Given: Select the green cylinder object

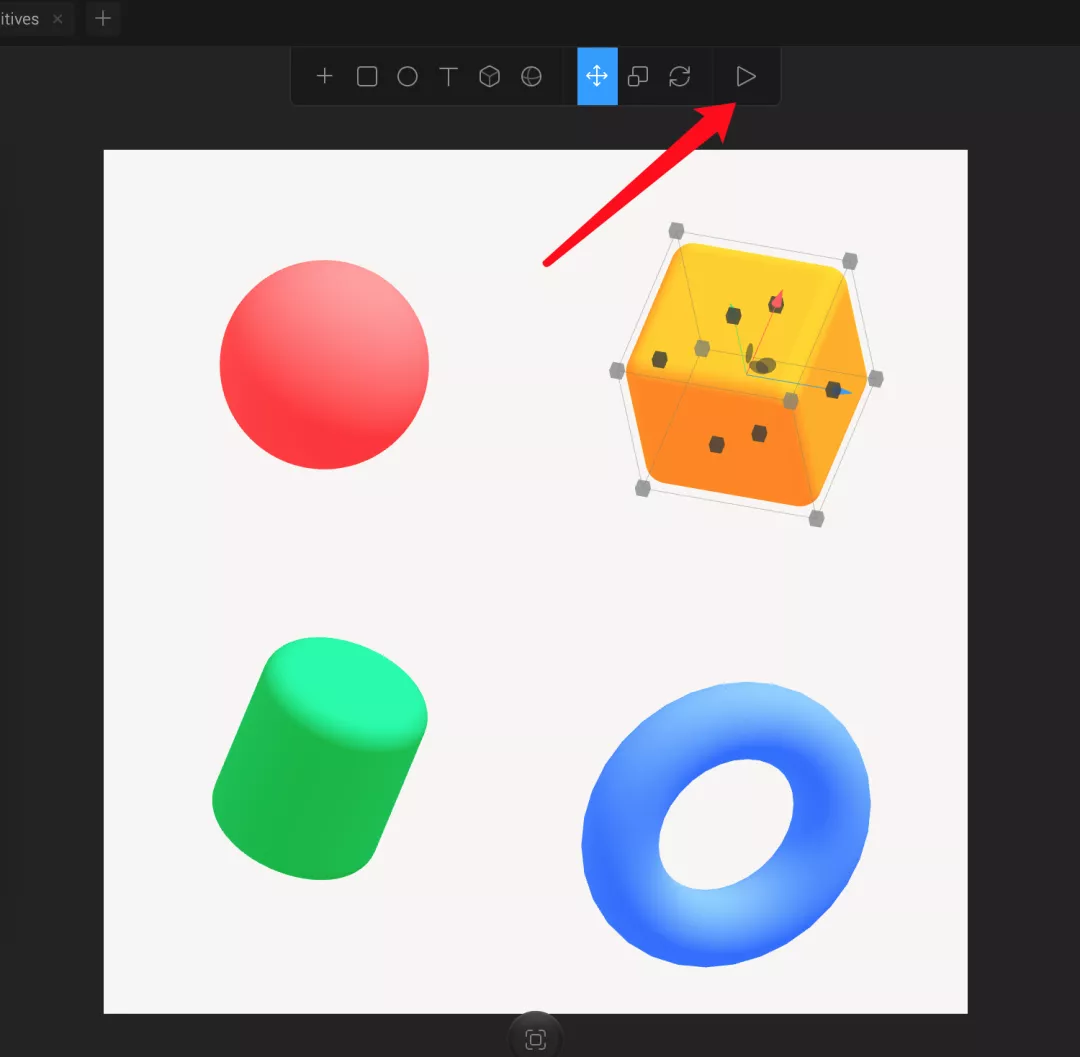Looking at the screenshot, I should coord(320,758).
